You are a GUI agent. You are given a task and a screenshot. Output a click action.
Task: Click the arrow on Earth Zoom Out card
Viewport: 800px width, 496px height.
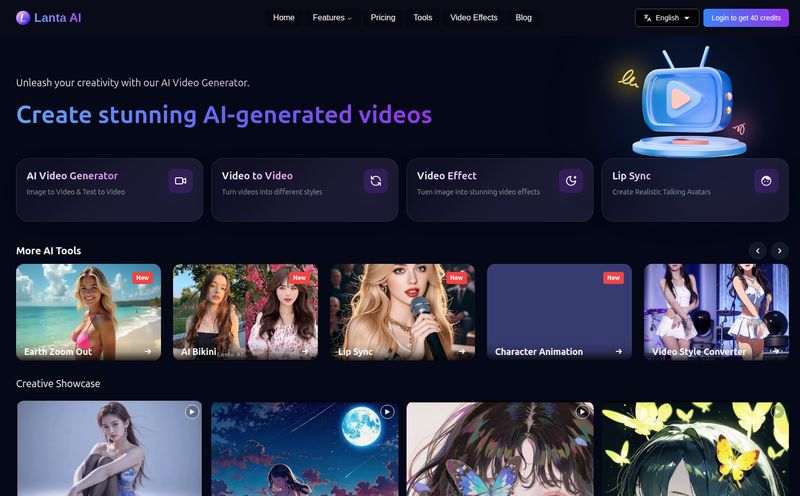coord(147,352)
